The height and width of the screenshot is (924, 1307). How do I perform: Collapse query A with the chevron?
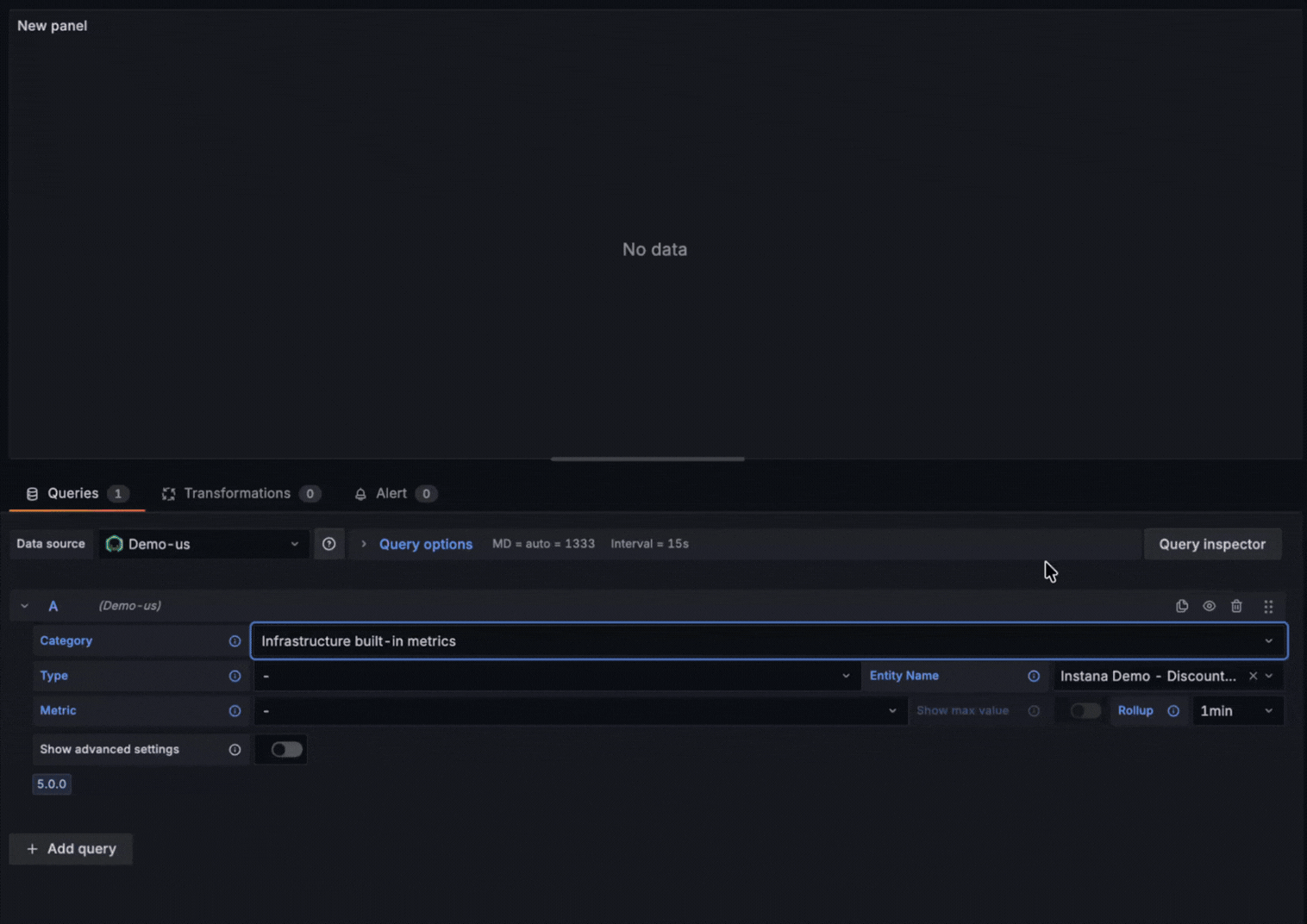pos(24,606)
